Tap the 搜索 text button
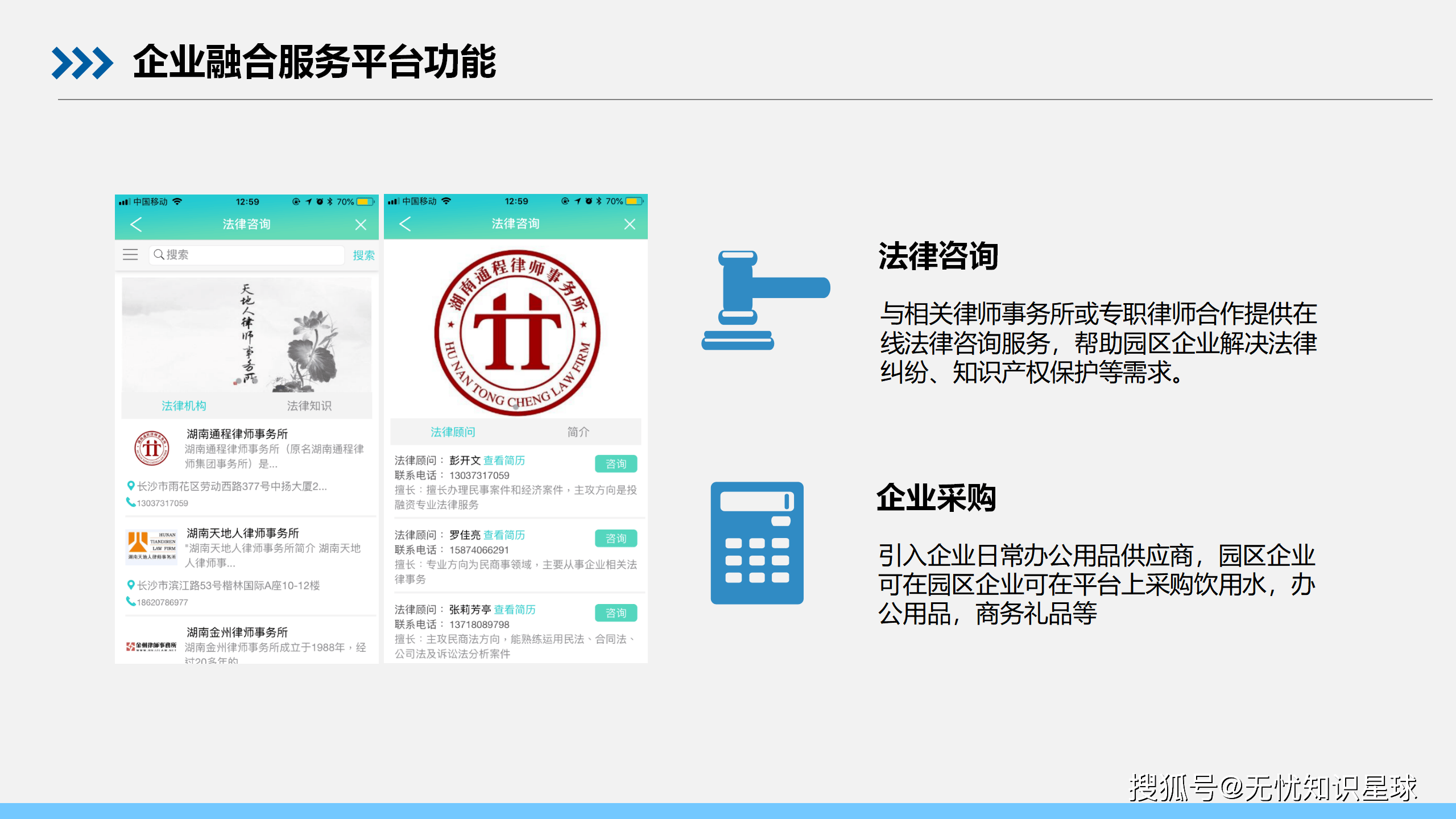The height and width of the screenshot is (819, 1456). point(363,255)
